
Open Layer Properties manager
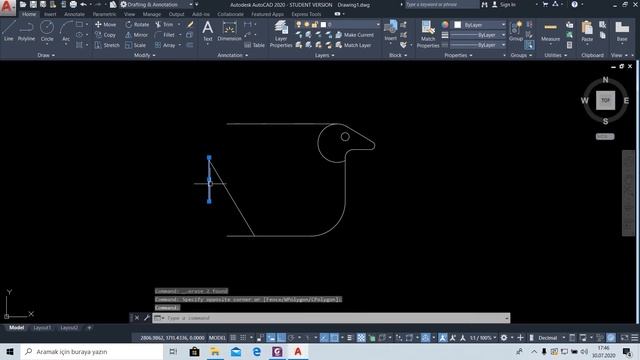tap(281, 34)
